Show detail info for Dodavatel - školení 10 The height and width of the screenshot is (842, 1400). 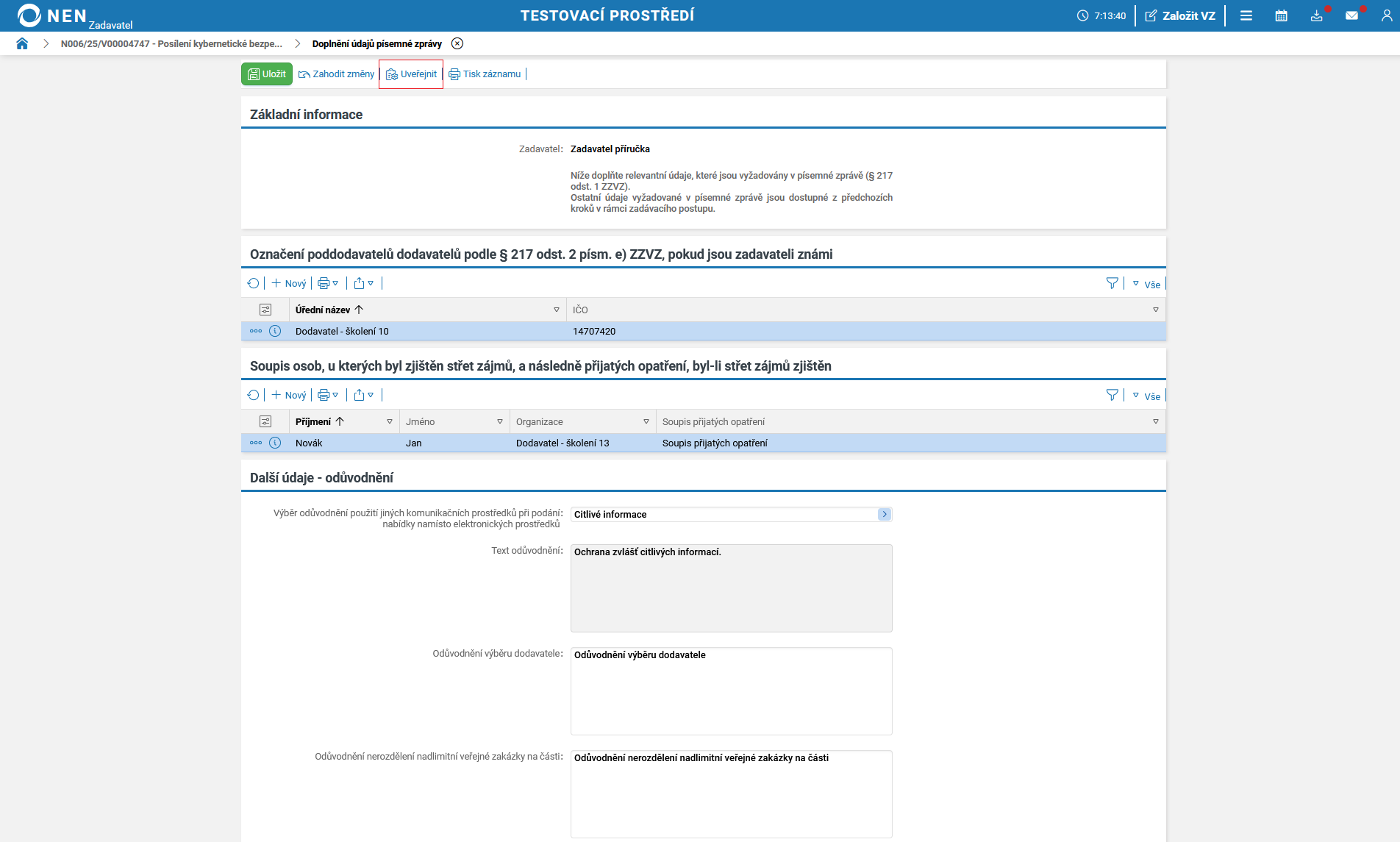point(275,331)
